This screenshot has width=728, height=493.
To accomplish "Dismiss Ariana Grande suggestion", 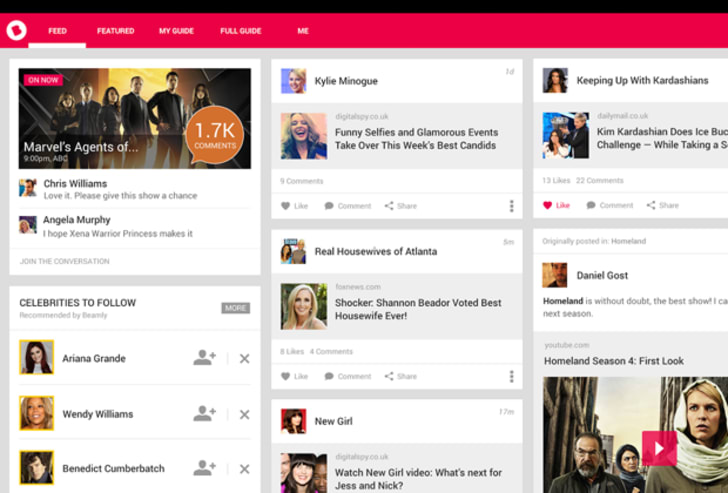I will point(244,358).
